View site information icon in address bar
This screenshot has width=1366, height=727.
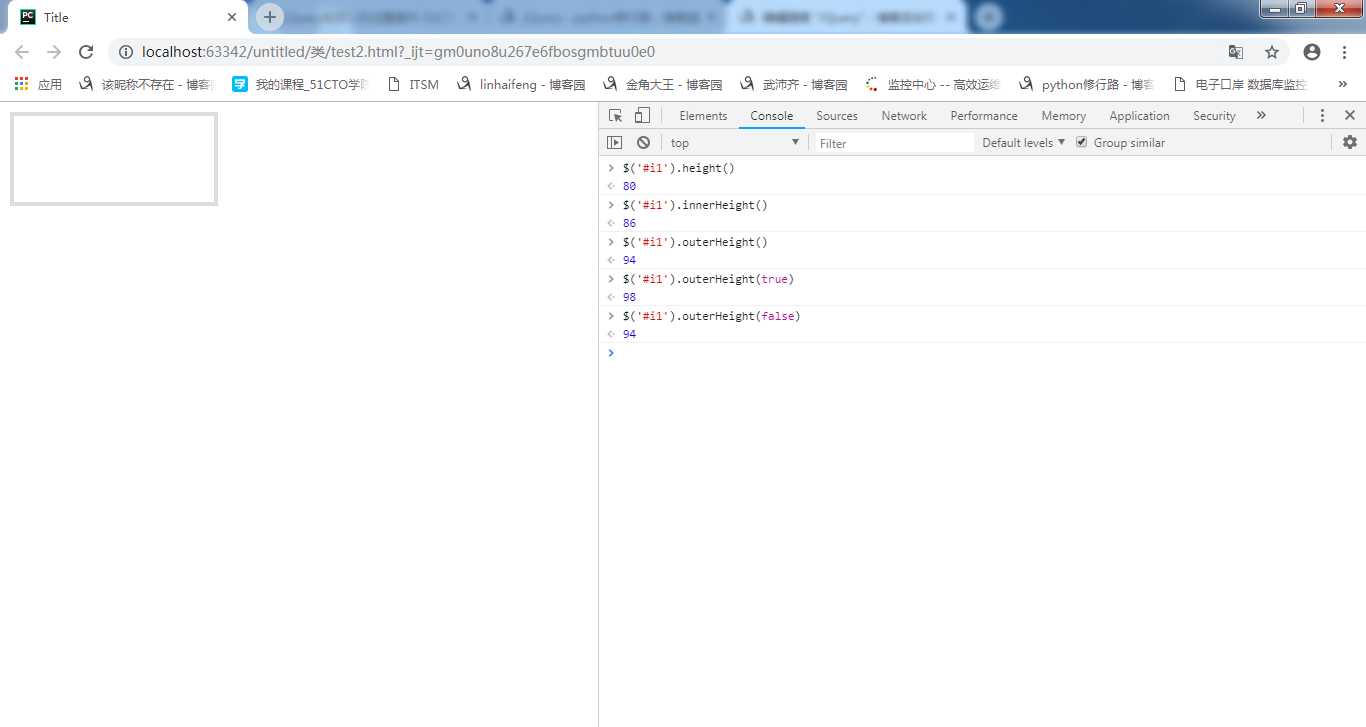point(125,52)
